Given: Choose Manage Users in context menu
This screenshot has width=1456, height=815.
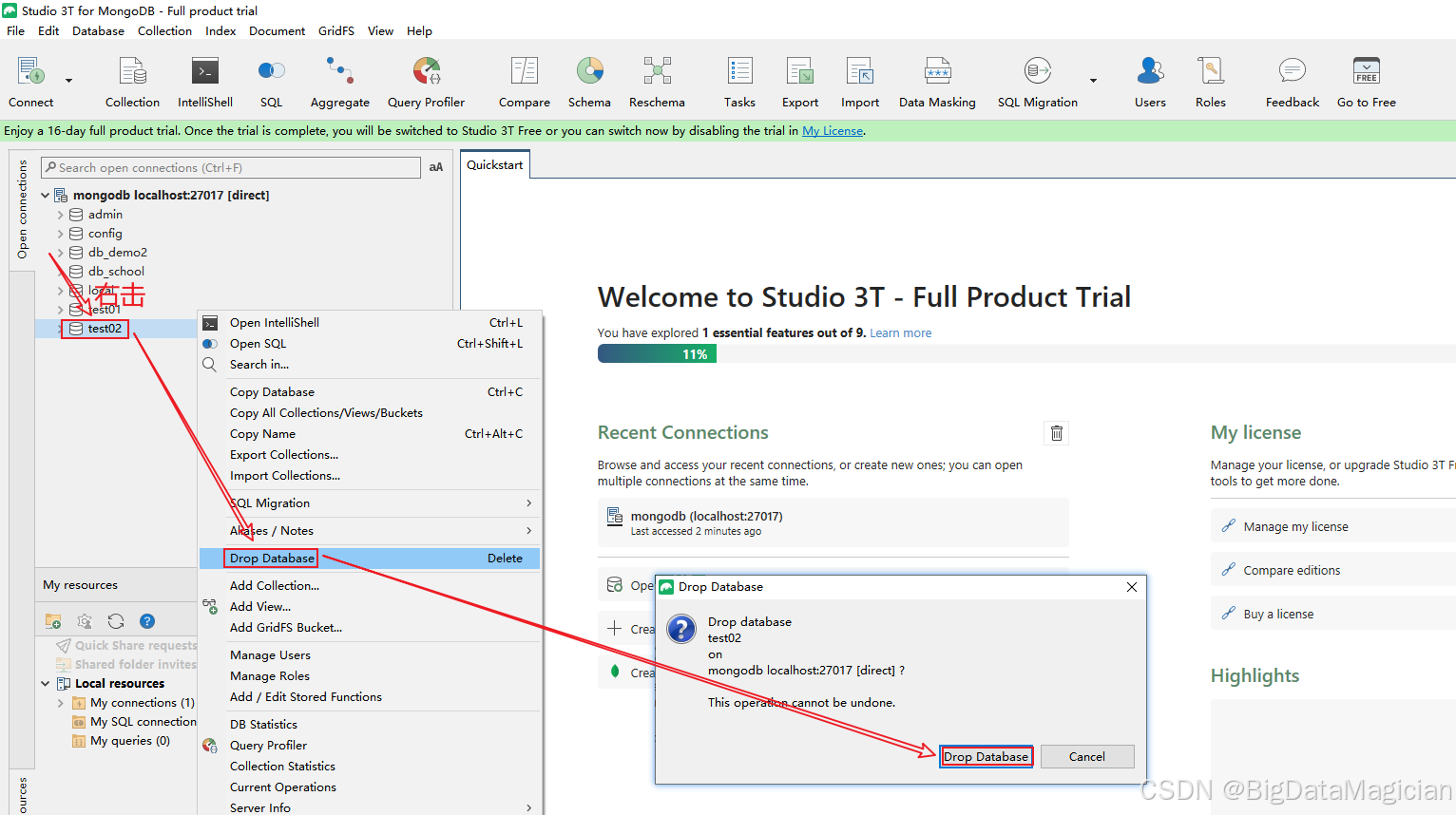Looking at the screenshot, I should (370, 655).
